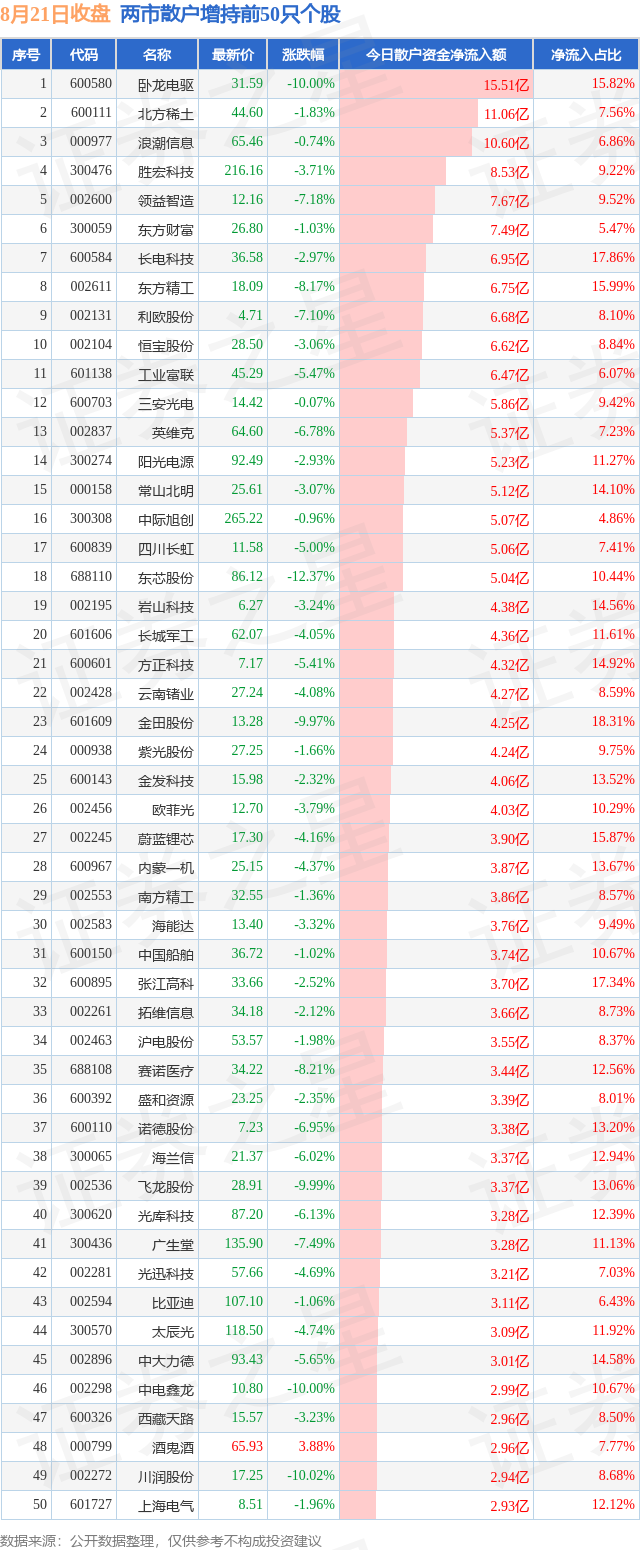Select stock name 太辰光
This screenshot has height=1550, width=640.
click(x=173, y=1331)
